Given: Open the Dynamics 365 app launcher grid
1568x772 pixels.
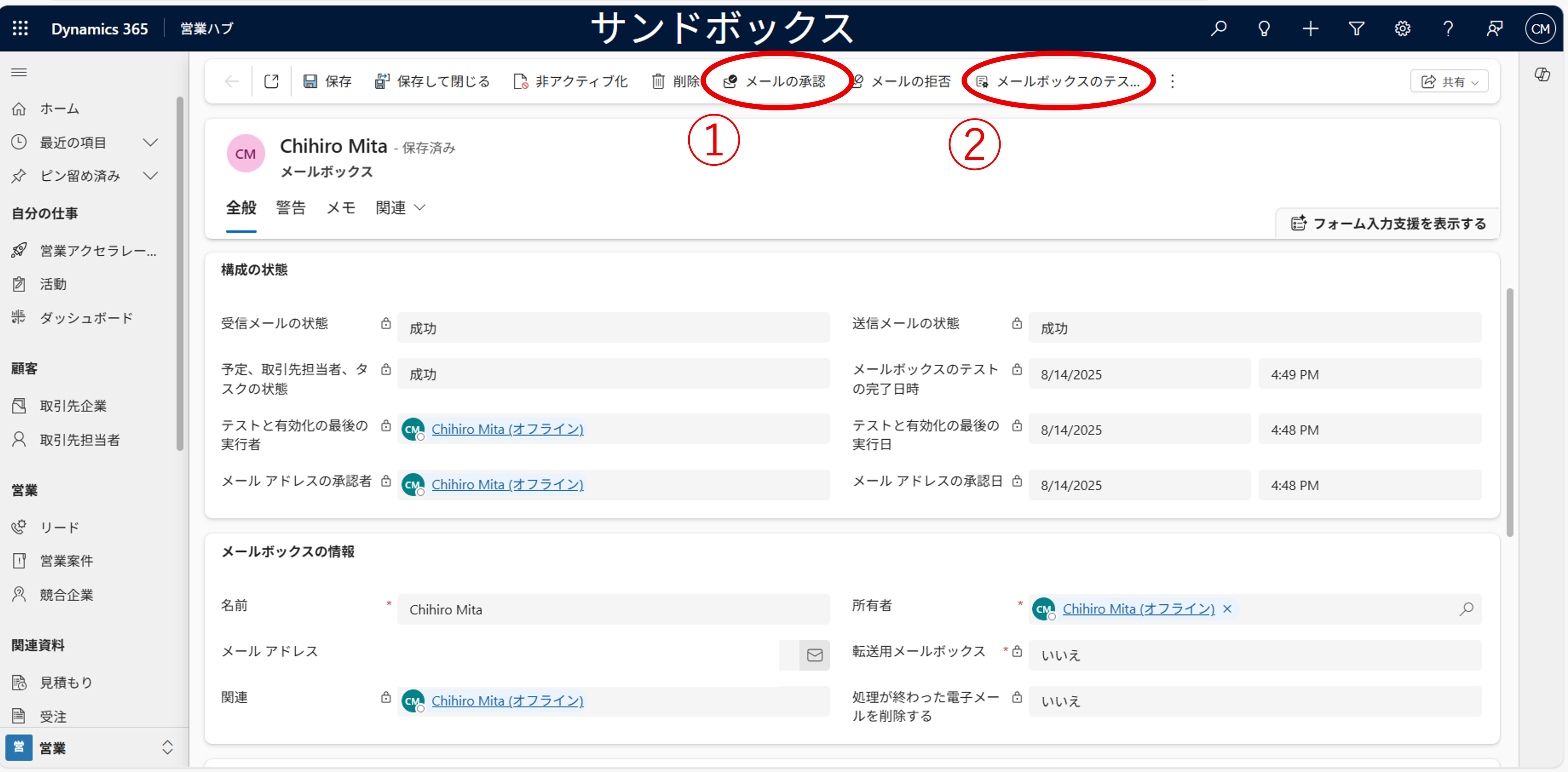Looking at the screenshot, I should coord(20,29).
